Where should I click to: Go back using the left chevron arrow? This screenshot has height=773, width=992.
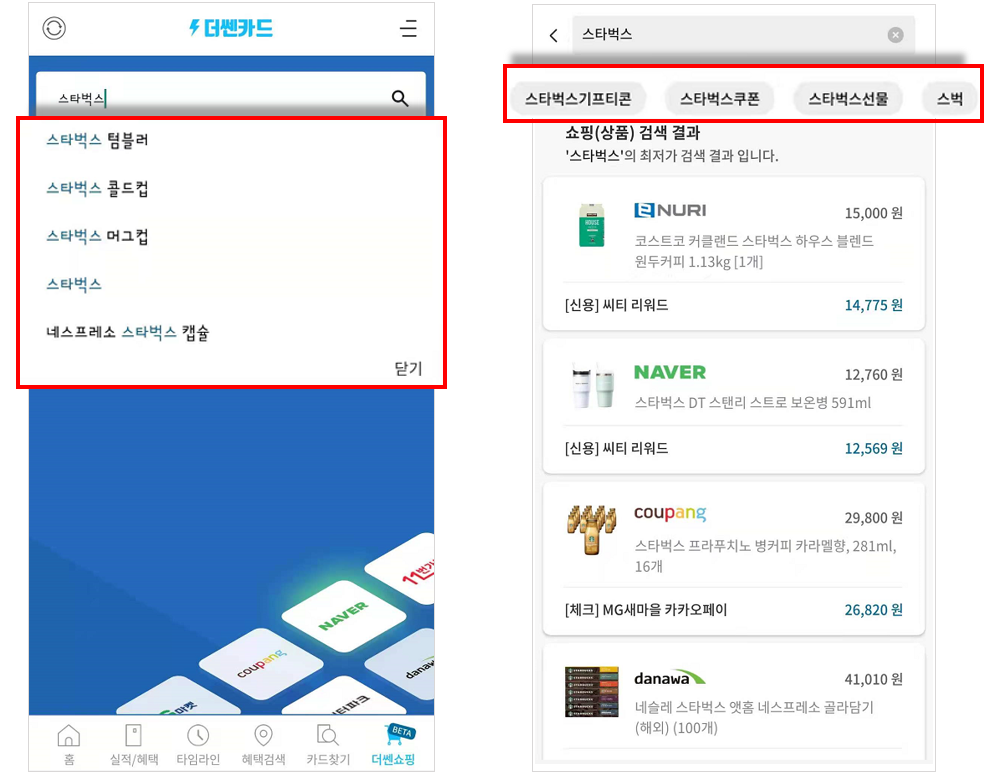pos(554,35)
